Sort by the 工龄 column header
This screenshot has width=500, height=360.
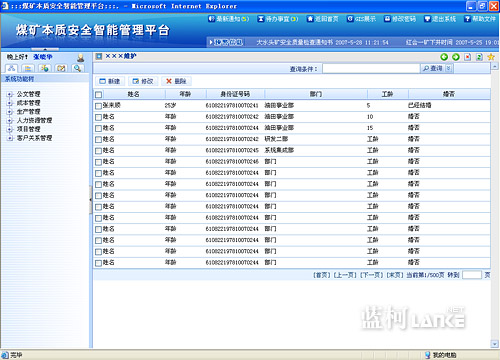(x=387, y=94)
